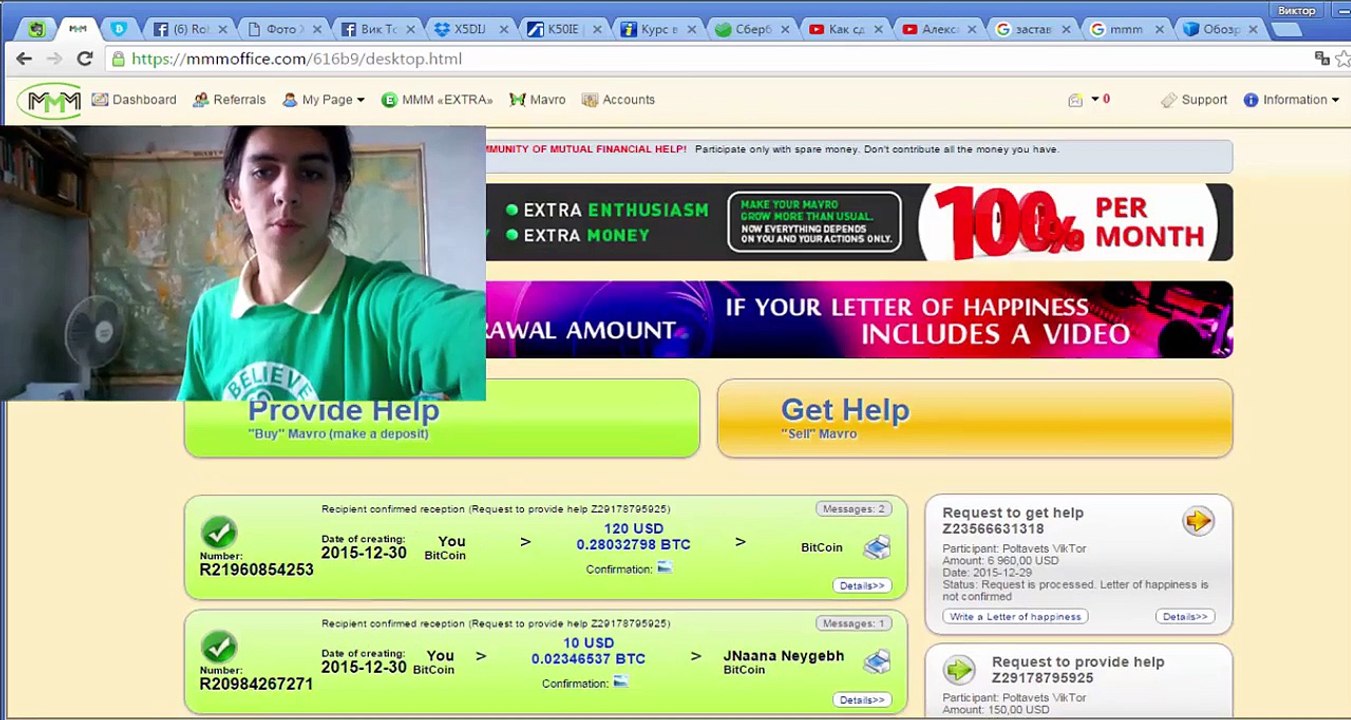Click the Letter of Happiness video banner
1351x720 pixels.
859,319
